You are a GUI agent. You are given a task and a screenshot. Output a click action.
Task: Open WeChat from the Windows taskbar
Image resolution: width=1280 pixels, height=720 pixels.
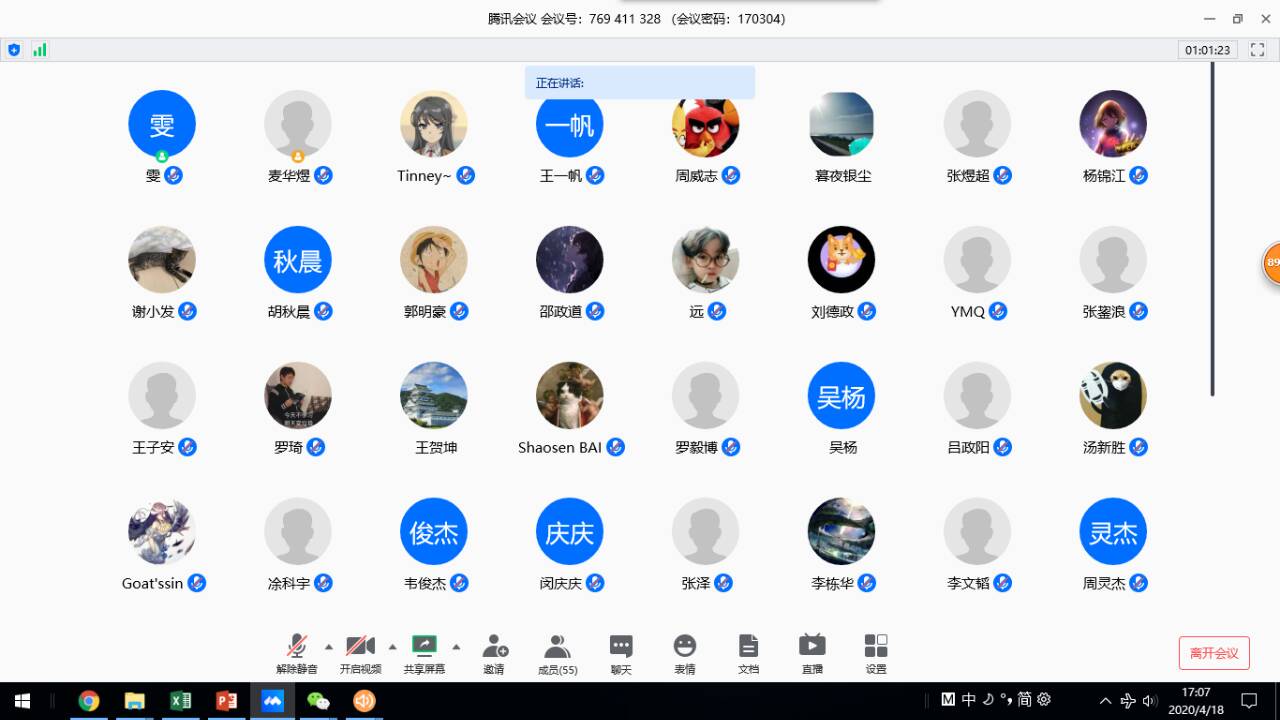pos(318,701)
